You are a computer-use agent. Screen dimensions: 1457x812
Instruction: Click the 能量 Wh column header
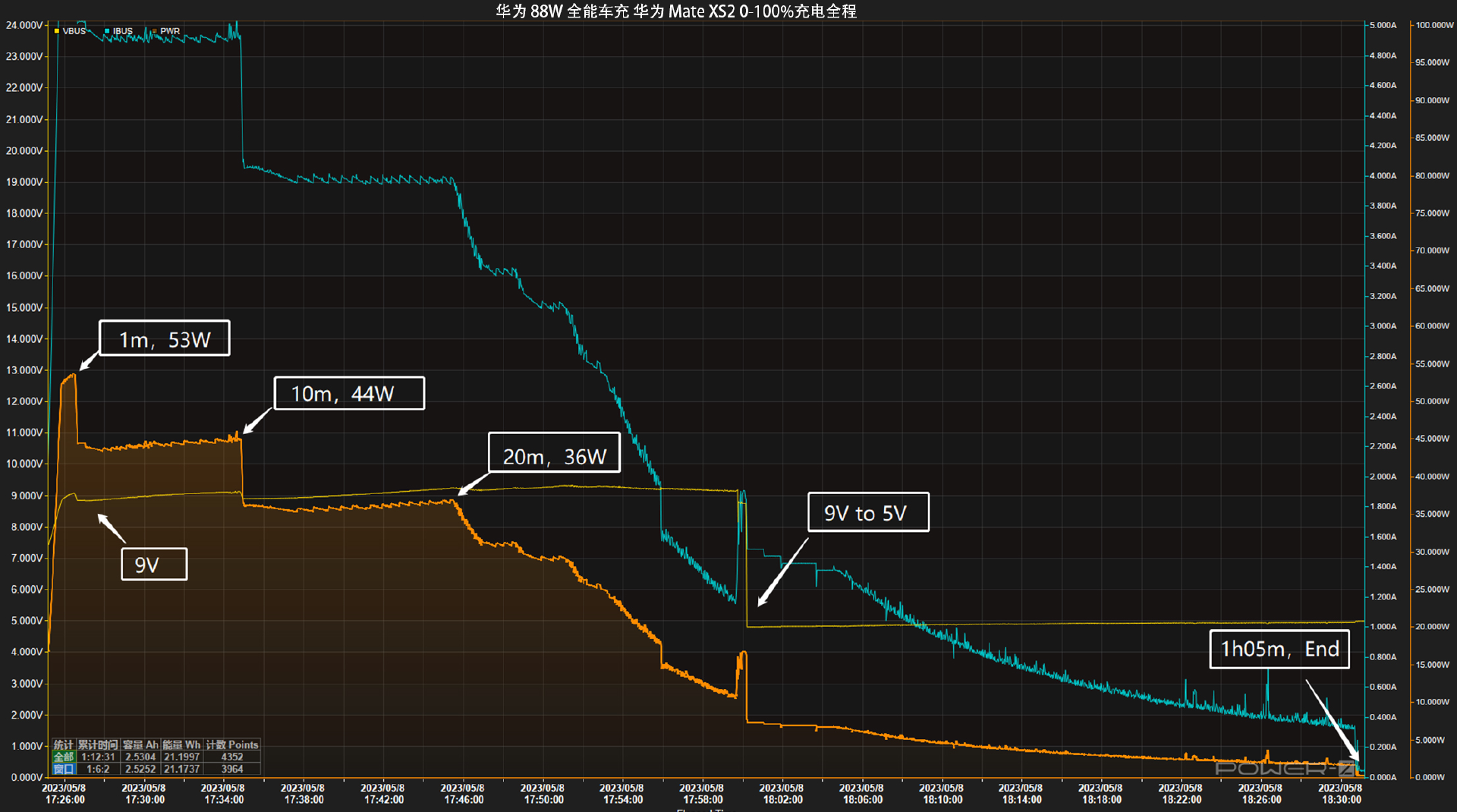coord(182,744)
